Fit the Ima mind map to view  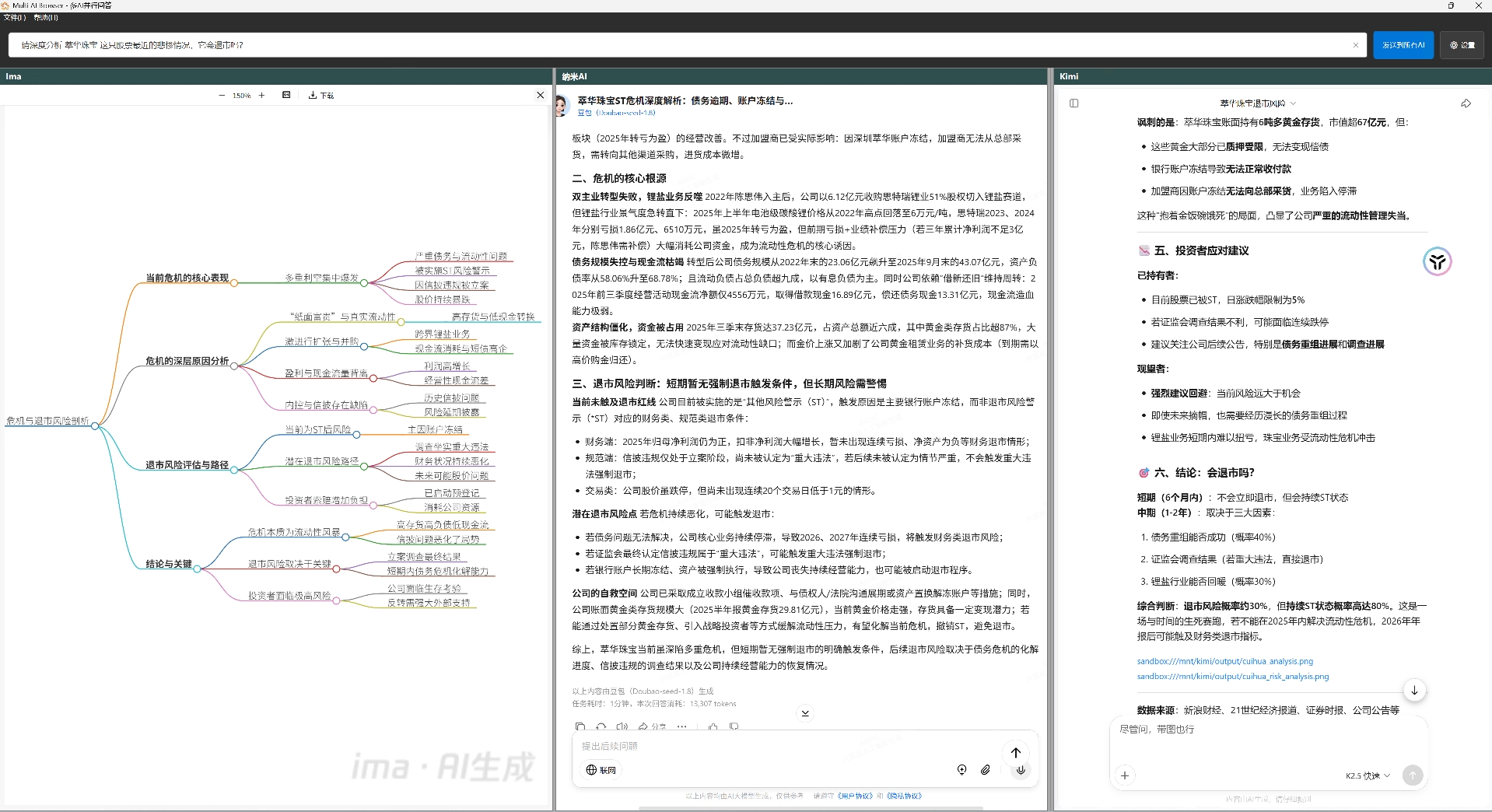tap(286, 96)
